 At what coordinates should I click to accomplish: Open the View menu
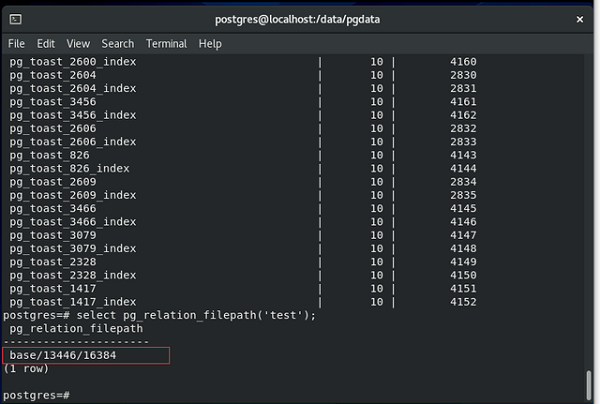click(78, 44)
